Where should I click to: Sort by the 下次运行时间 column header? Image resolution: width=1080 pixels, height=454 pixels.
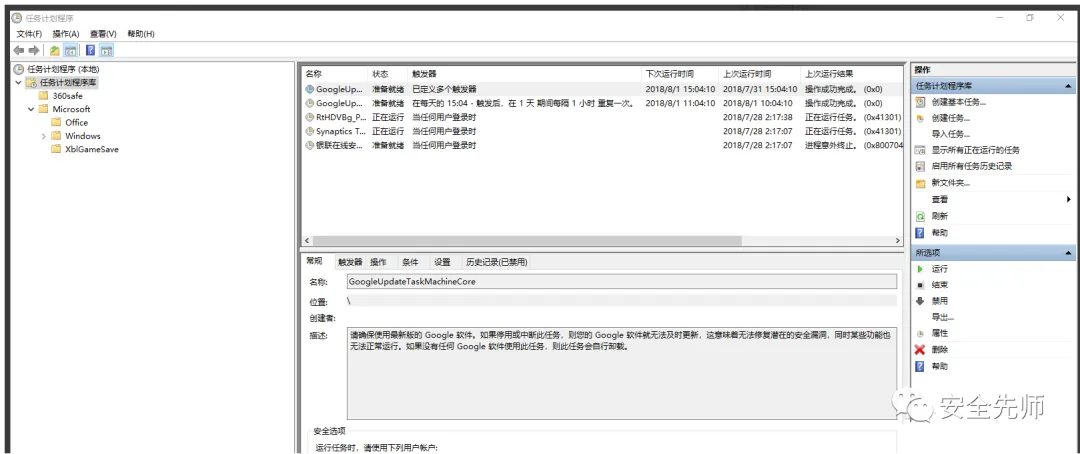pos(680,74)
